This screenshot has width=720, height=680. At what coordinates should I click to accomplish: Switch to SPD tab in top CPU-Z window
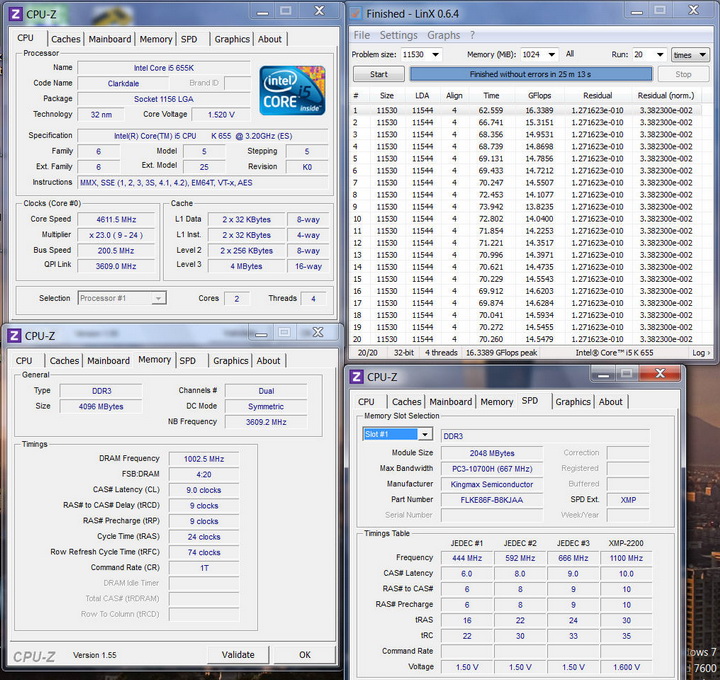click(x=189, y=39)
